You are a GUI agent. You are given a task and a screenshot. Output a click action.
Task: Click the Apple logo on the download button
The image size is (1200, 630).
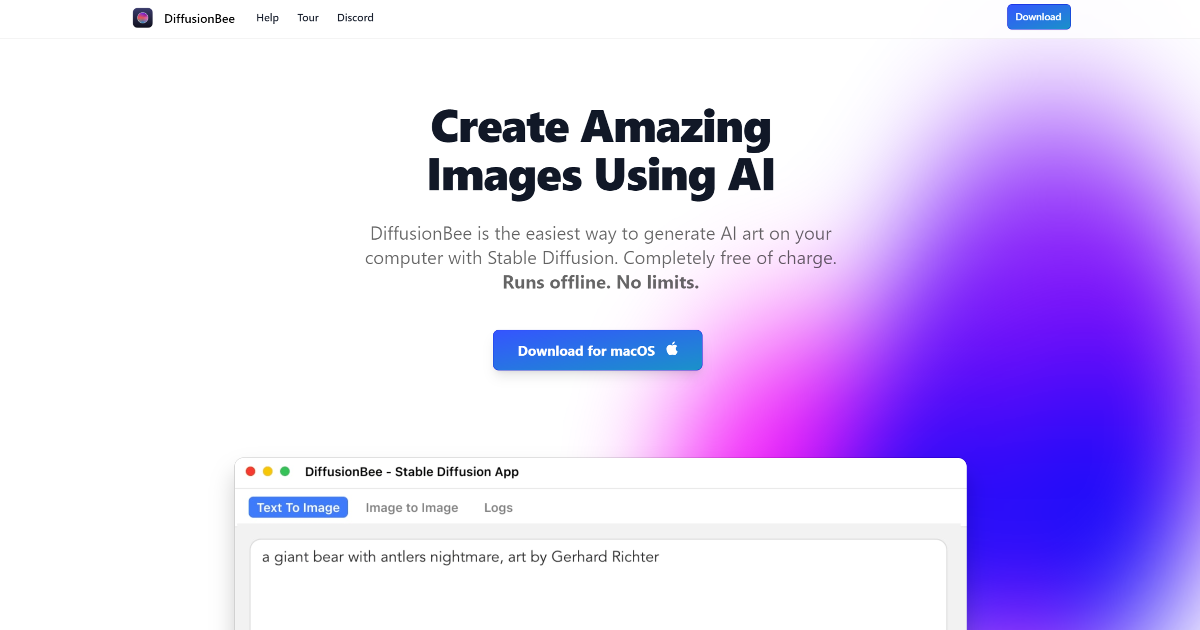(672, 349)
